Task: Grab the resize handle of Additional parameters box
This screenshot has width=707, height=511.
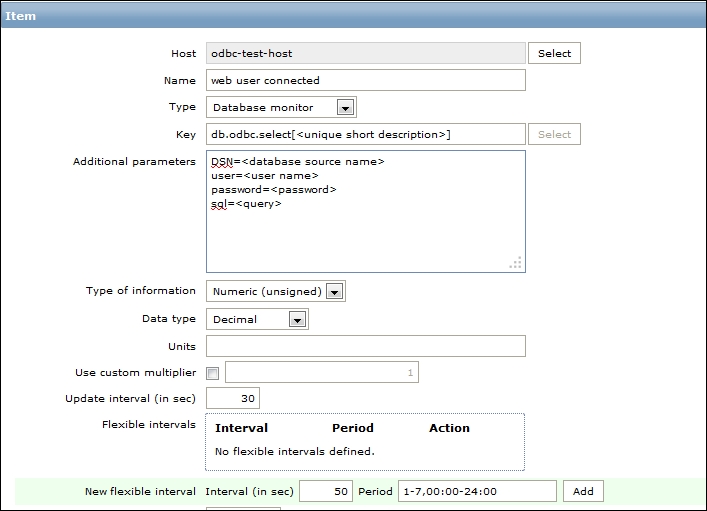Action: click(516, 263)
